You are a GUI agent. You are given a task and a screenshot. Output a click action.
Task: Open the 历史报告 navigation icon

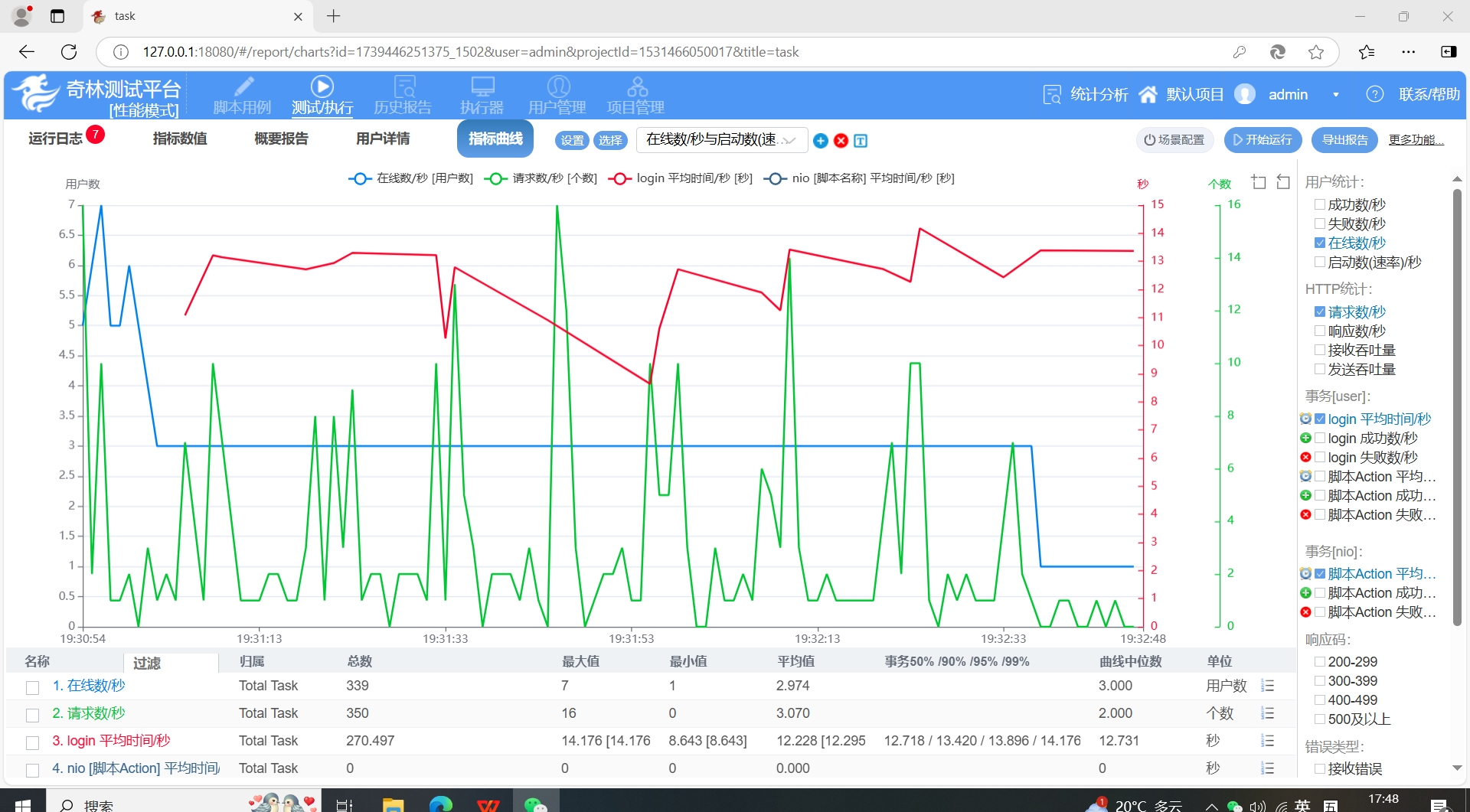point(403,86)
